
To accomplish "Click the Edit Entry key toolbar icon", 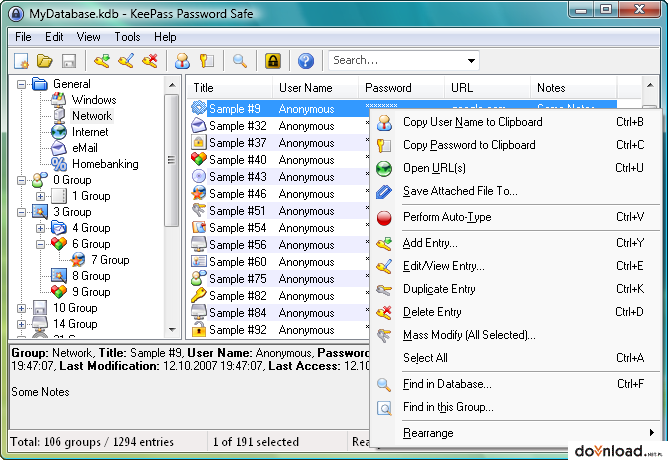I will [126, 61].
